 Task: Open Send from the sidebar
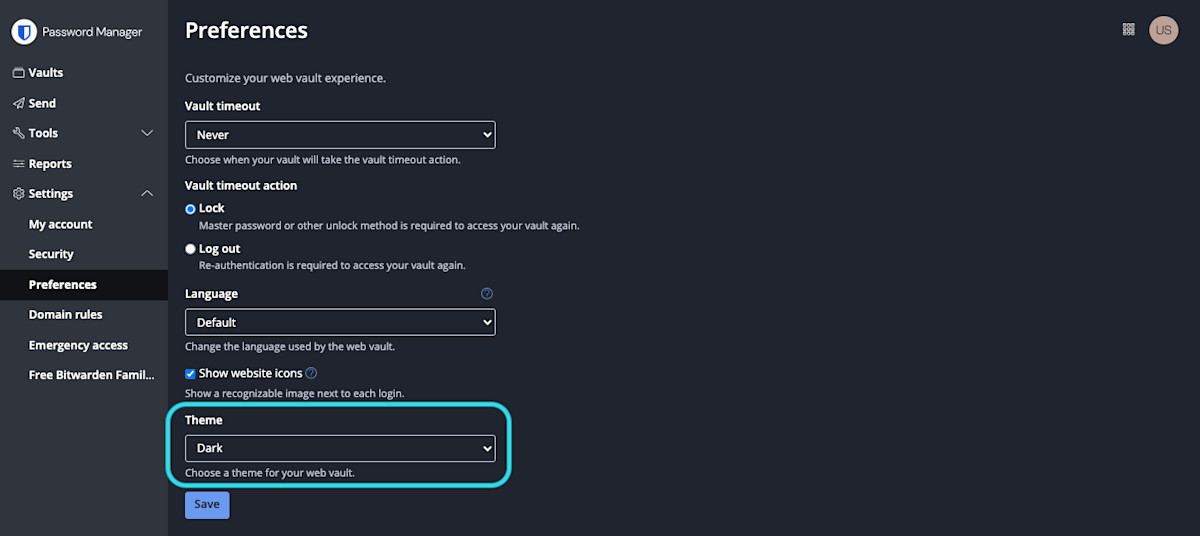(42, 103)
